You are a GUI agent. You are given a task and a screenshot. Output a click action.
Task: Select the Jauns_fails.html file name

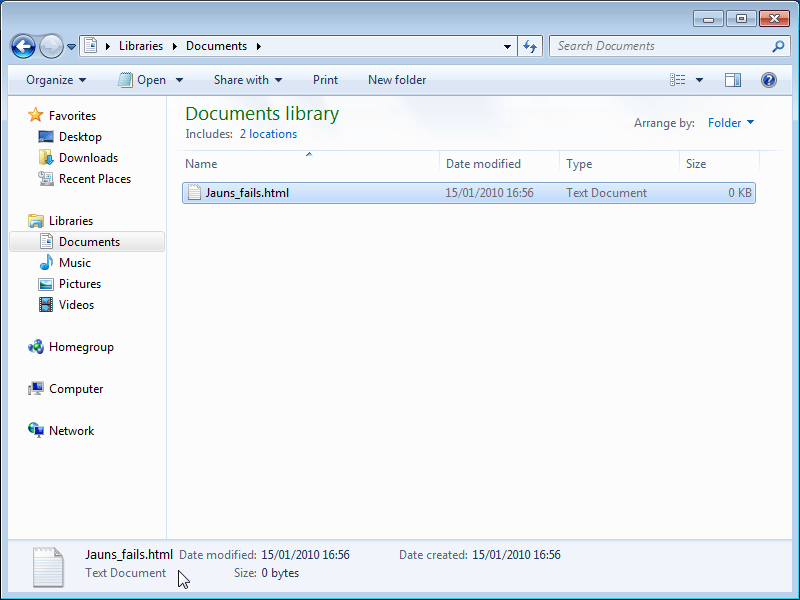tap(247, 193)
